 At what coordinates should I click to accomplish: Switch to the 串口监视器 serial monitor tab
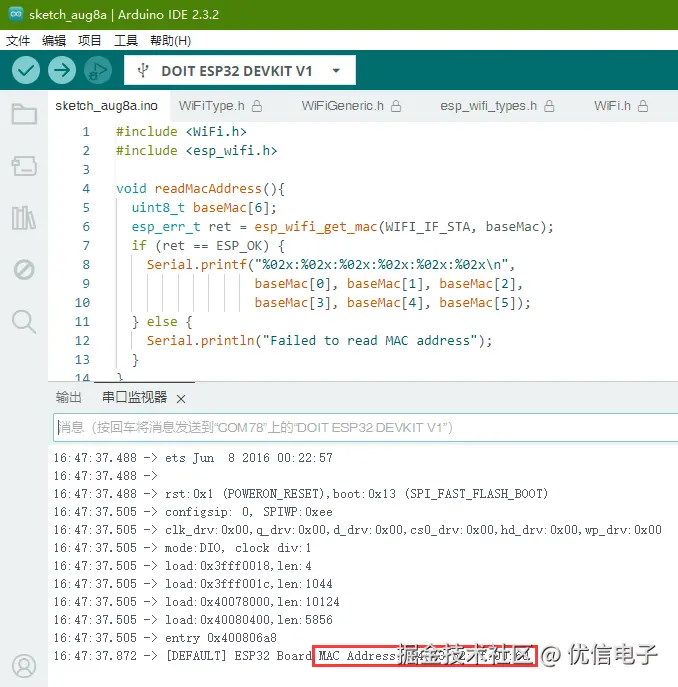(x=135, y=397)
